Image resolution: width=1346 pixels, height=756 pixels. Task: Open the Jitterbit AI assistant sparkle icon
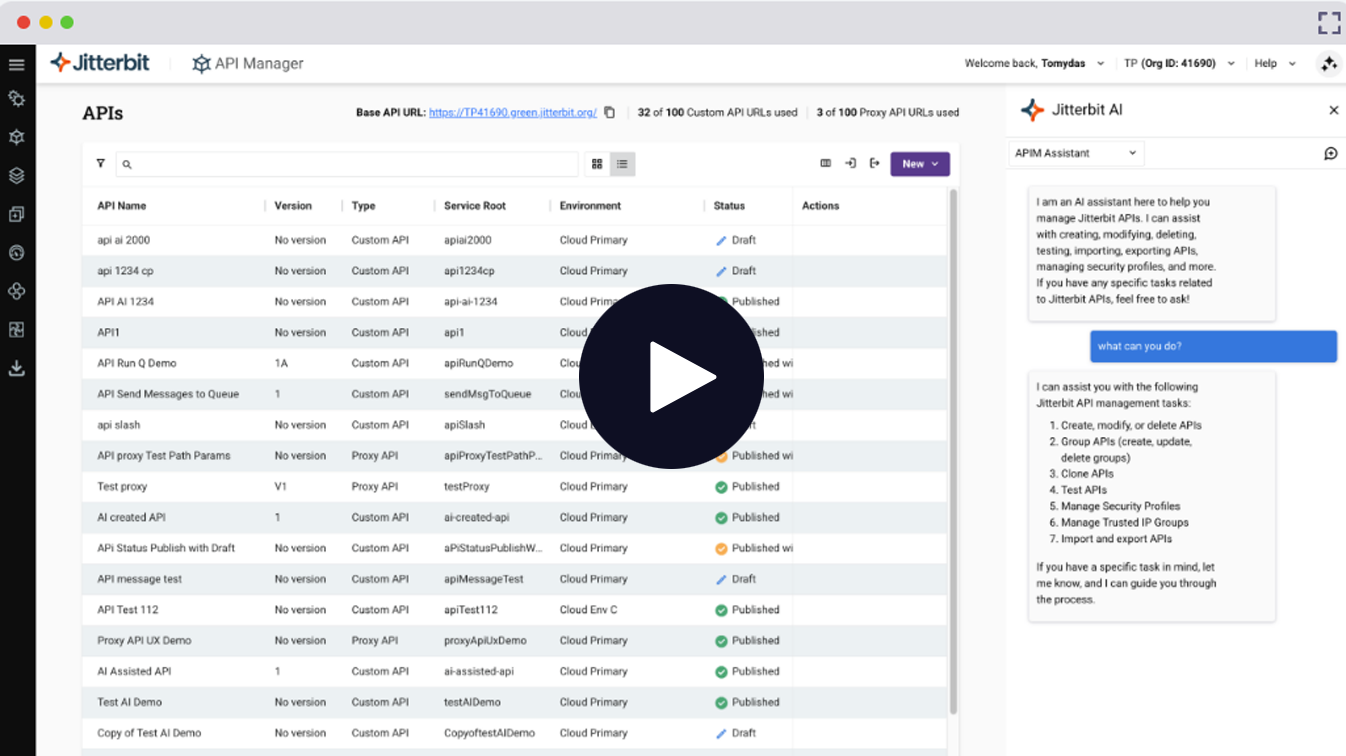click(x=1328, y=63)
